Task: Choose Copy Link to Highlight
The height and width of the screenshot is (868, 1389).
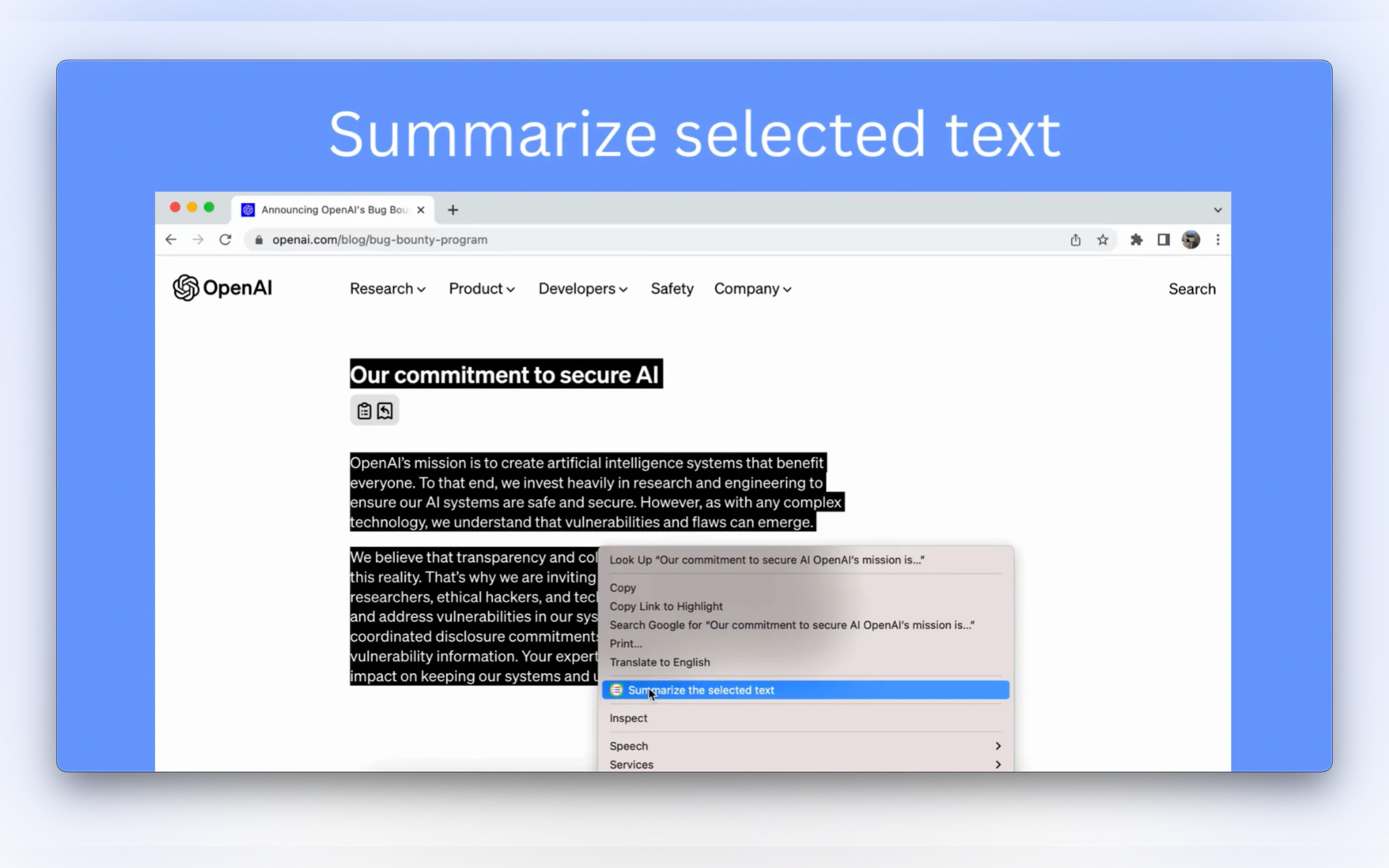Action: tap(666, 606)
